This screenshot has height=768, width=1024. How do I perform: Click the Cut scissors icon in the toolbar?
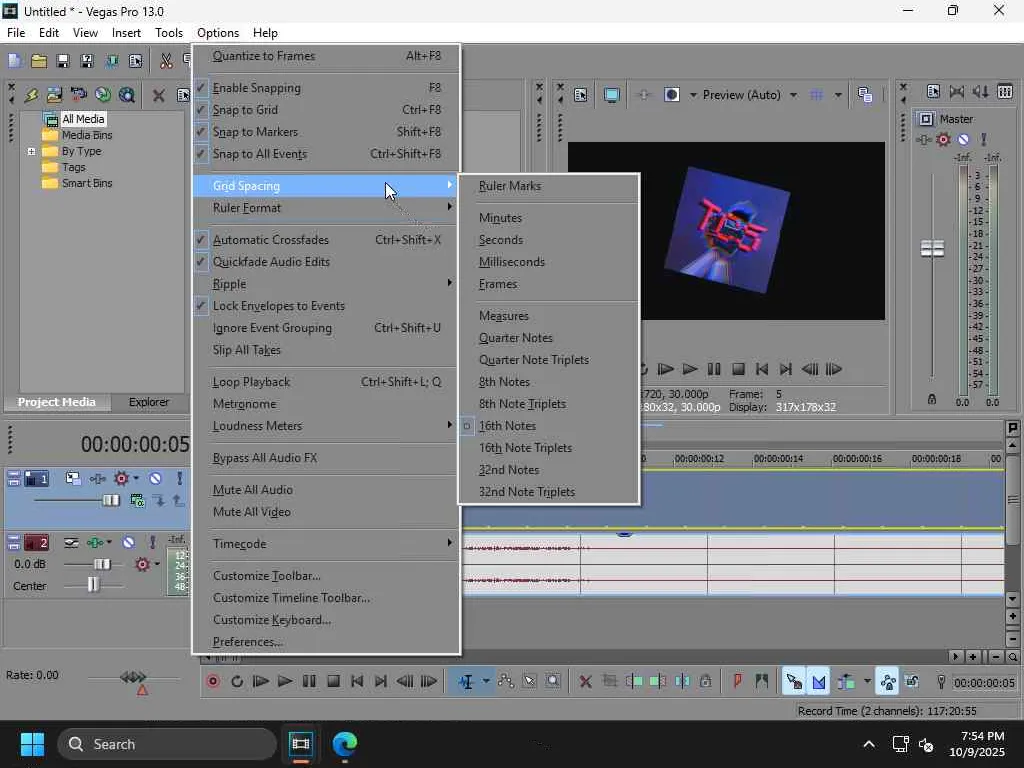[166, 61]
